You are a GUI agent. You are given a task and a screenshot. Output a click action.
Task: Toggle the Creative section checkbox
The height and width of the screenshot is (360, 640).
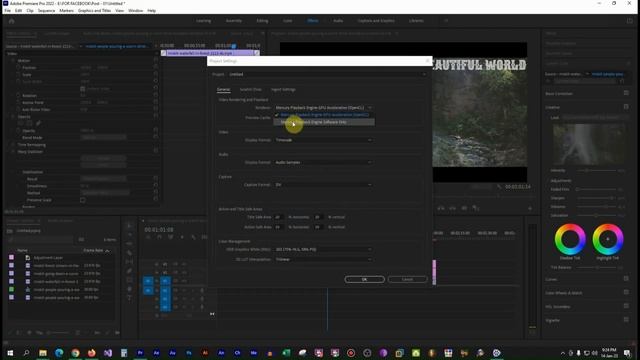pyautogui.click(x=626, y=107)
